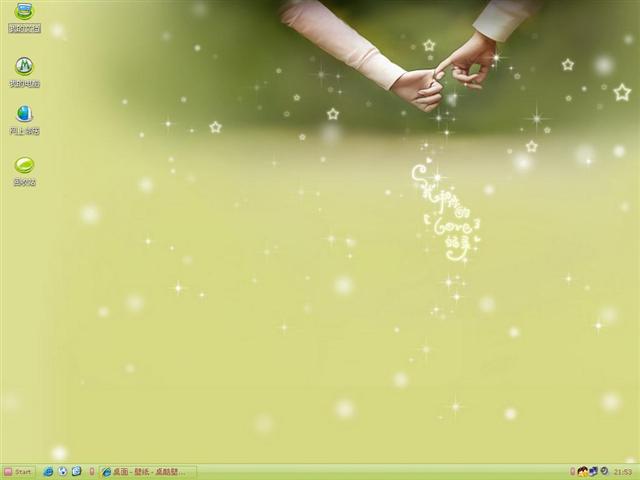Open the messenger people icon in tray
This screenshot has height=480, width=640.
(x=582, y=472)
